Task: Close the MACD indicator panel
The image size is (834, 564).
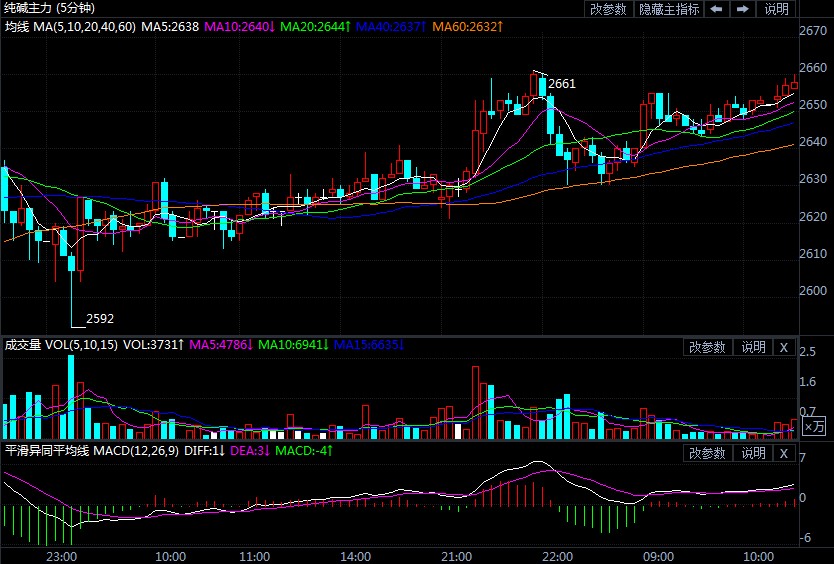Action: click(784, 453)
